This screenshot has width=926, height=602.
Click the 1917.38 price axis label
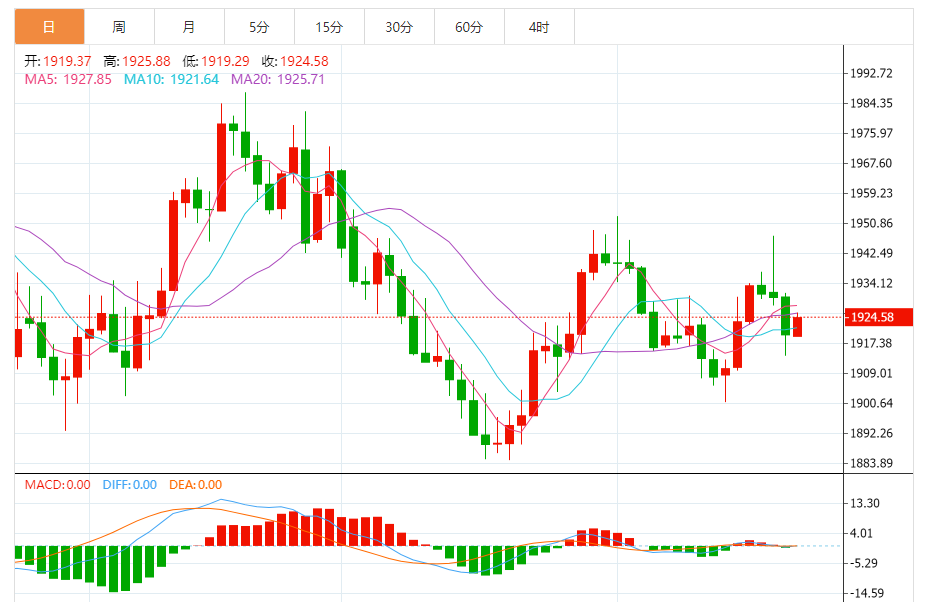(x=871, y=343)
